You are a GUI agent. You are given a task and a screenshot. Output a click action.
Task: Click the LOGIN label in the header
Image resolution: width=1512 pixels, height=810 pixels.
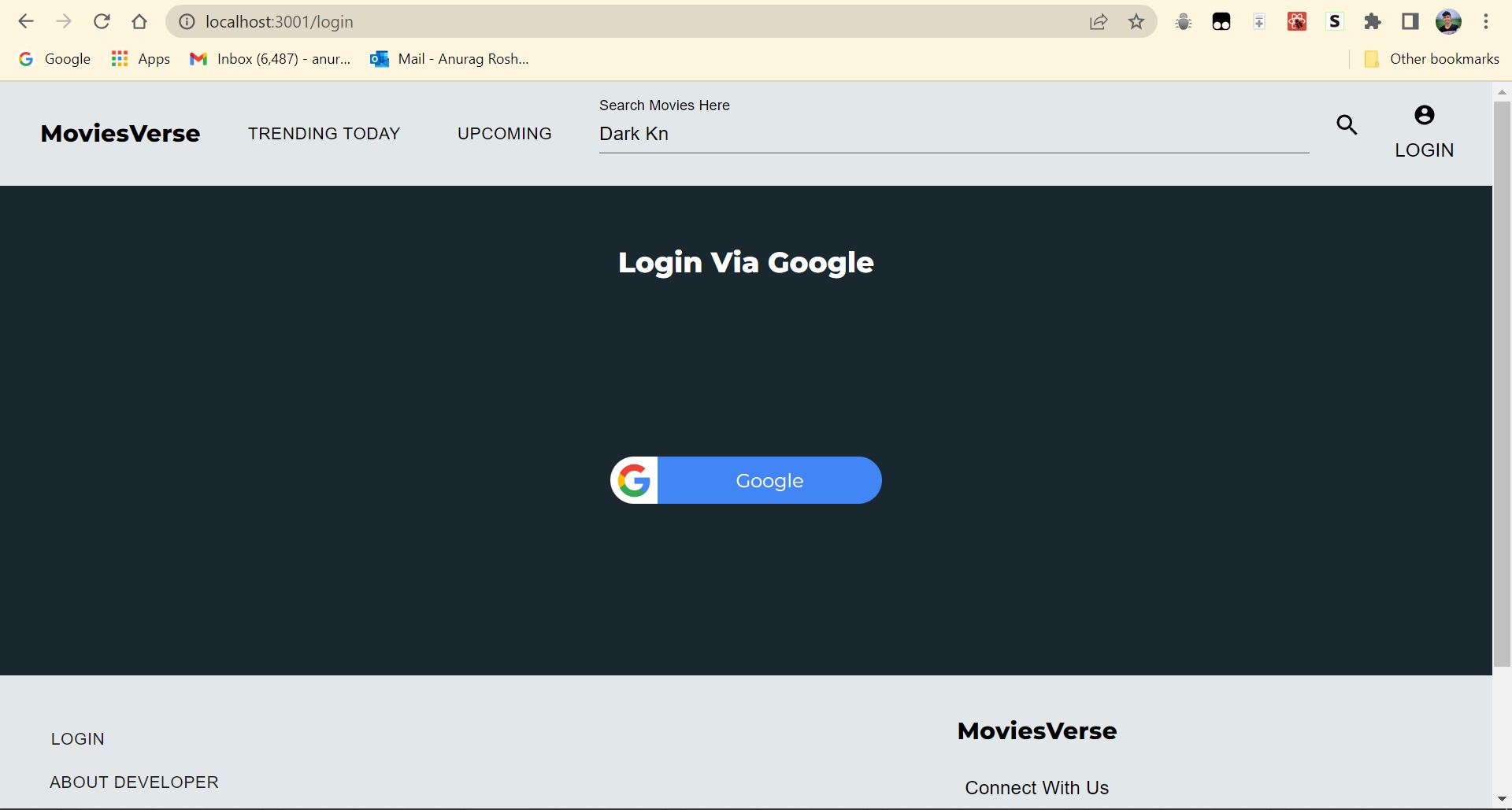tap(1425, 150)
